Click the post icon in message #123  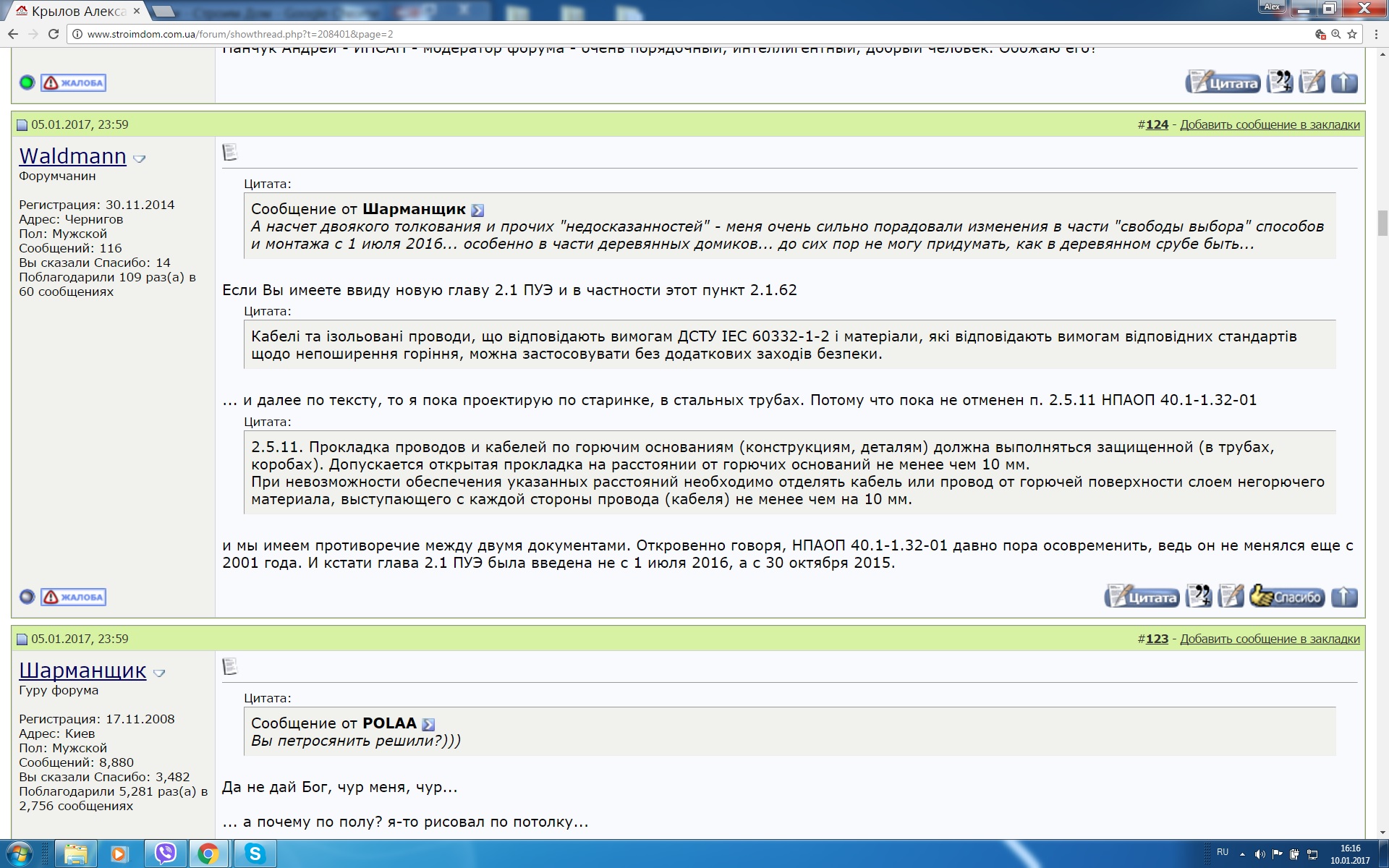click(x=230, y=666)
